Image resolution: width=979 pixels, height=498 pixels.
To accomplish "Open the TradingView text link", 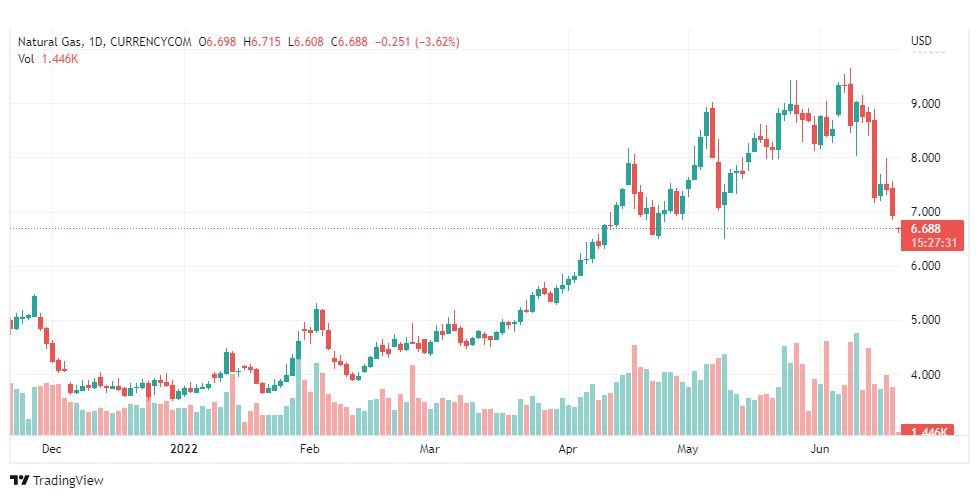I will pyautogui.click(x=67, y=481).
